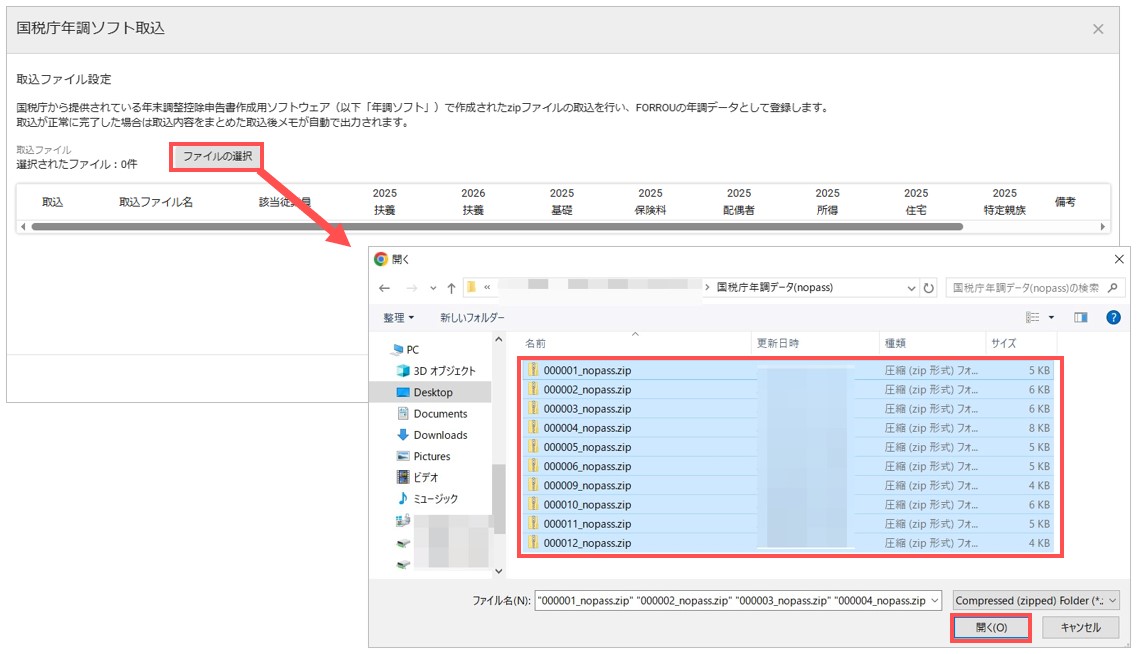Click the table scrollbar left arrow
Image resolution: width=1140 pixels, height=654 pixels.
click(23, 227)
